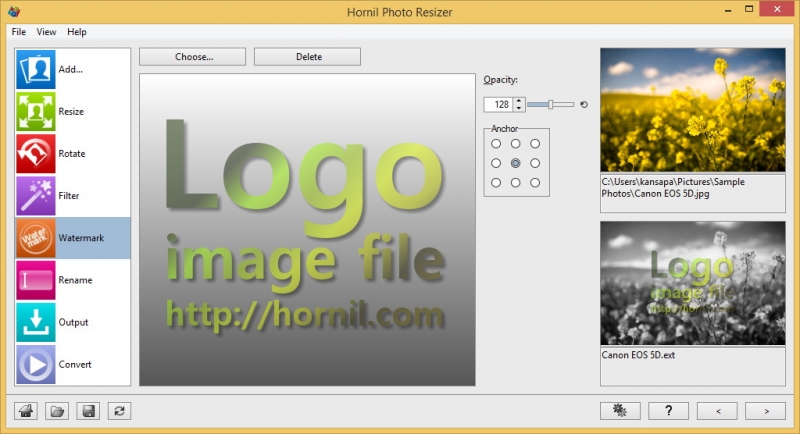Go to next step with > button
The height and width of the screenshot is (434, 800).
(765, 411)
